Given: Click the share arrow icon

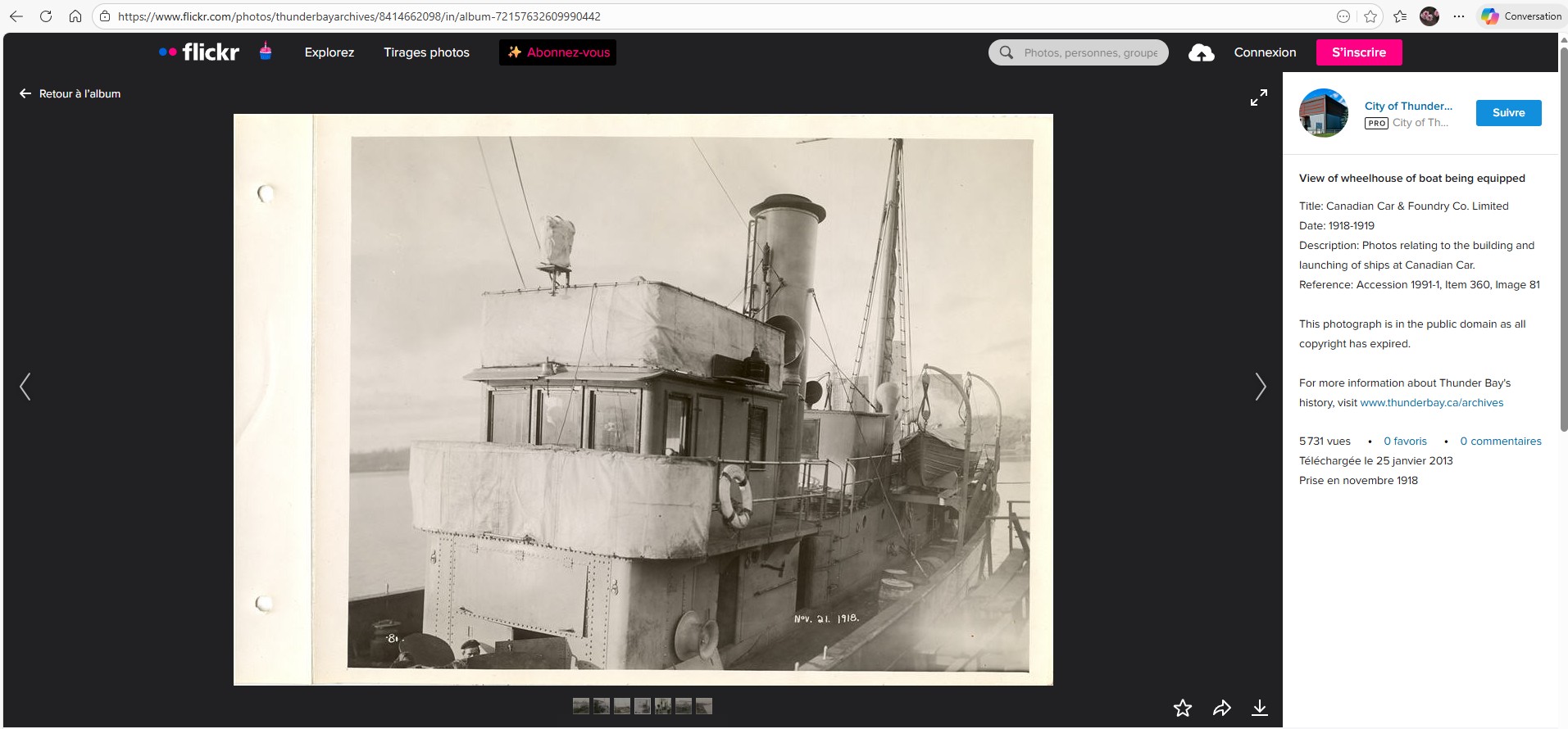Looking at the screenshot, I should [x=1221, y=708].
